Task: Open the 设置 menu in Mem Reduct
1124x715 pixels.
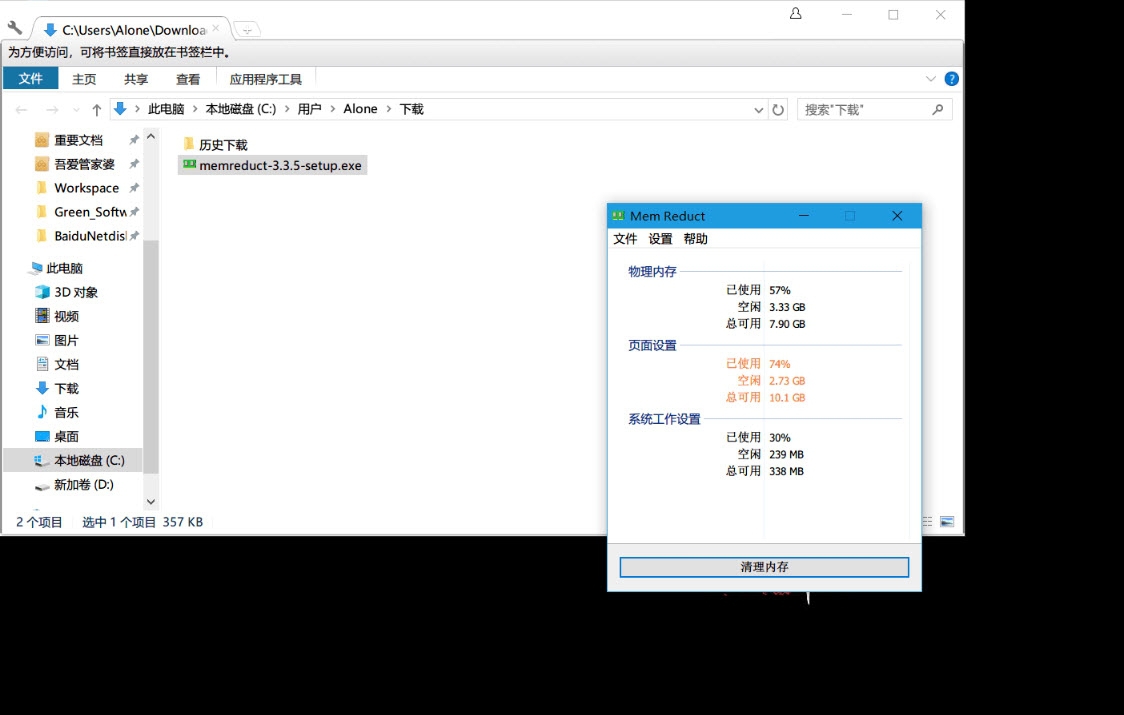Action: (659, 239)
